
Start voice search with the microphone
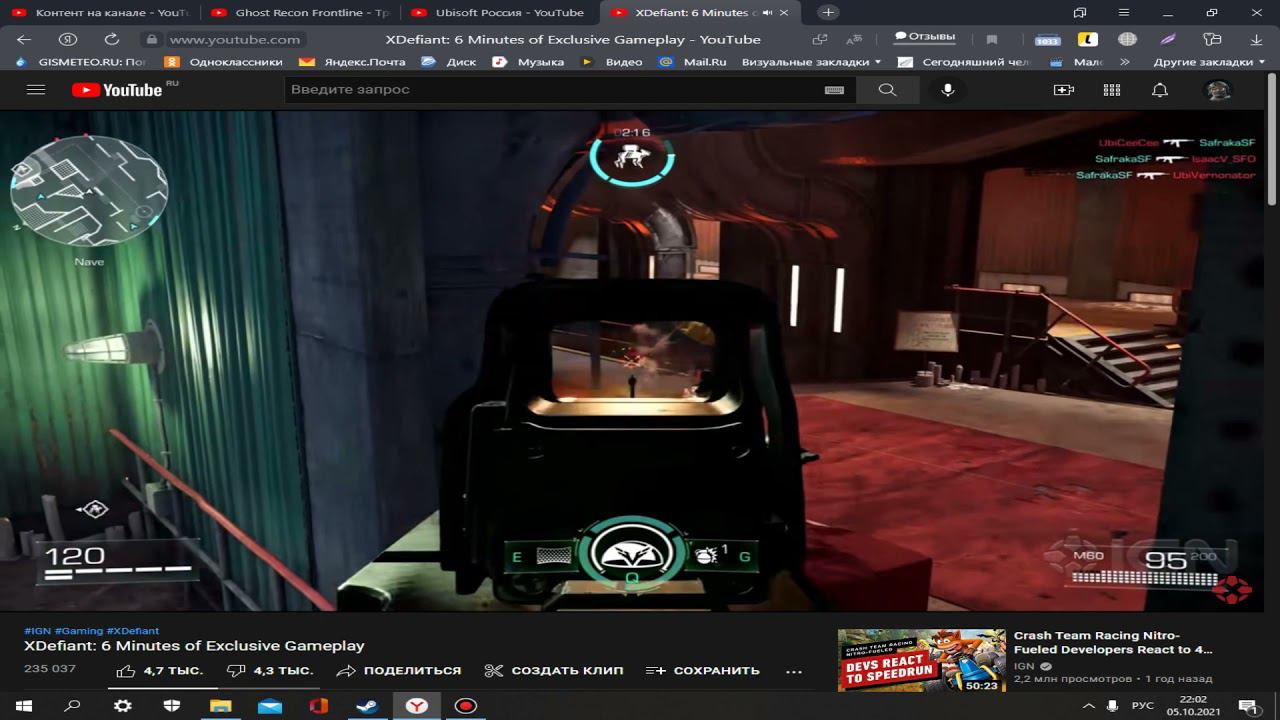tap(948, 90)
